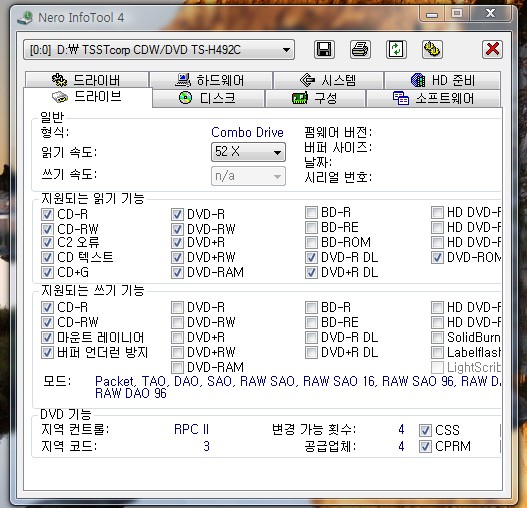Select the HD 준비 tab
Viewport: 527px width, 508px height.
pyautogui.click(x=442, y=80)
